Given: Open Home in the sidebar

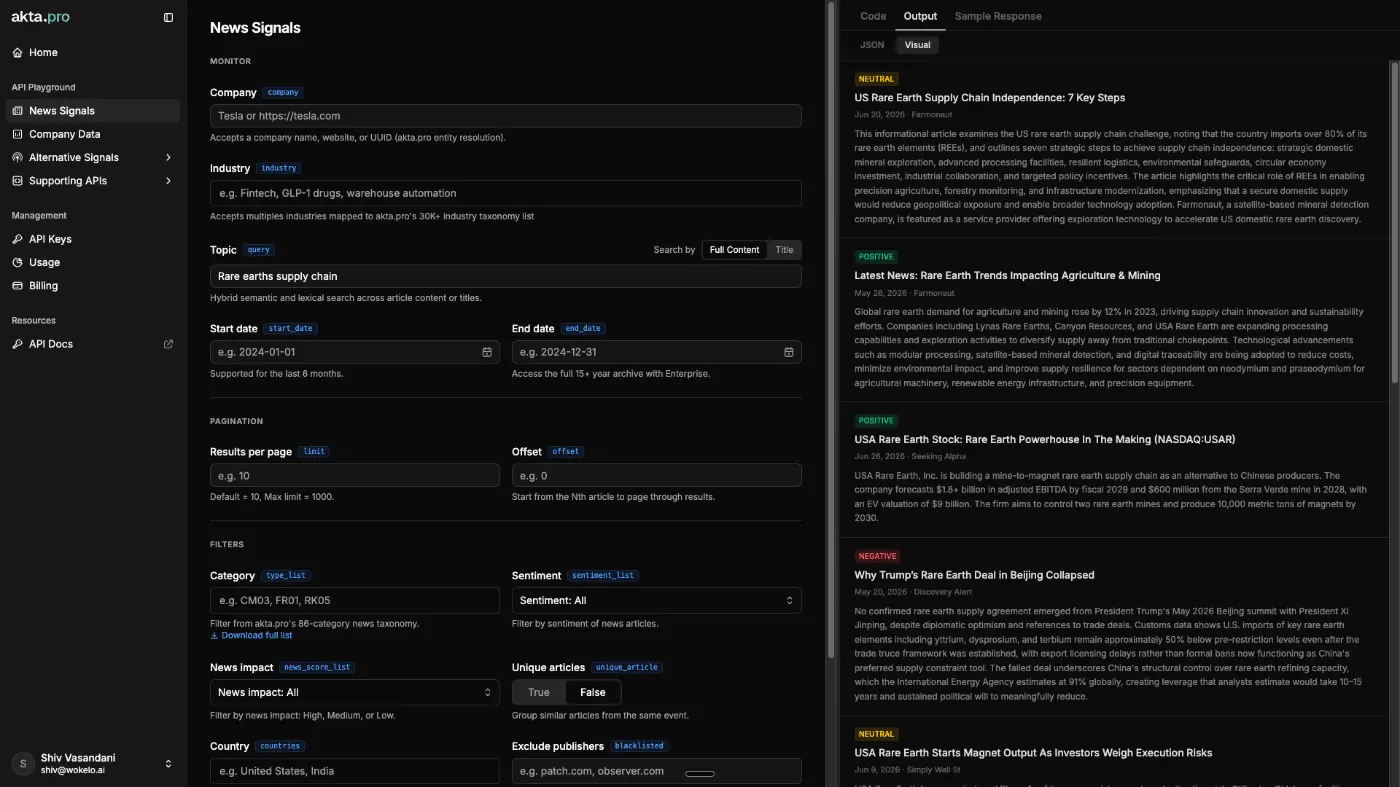Looking at the screenshot, I should click(93, 52).
